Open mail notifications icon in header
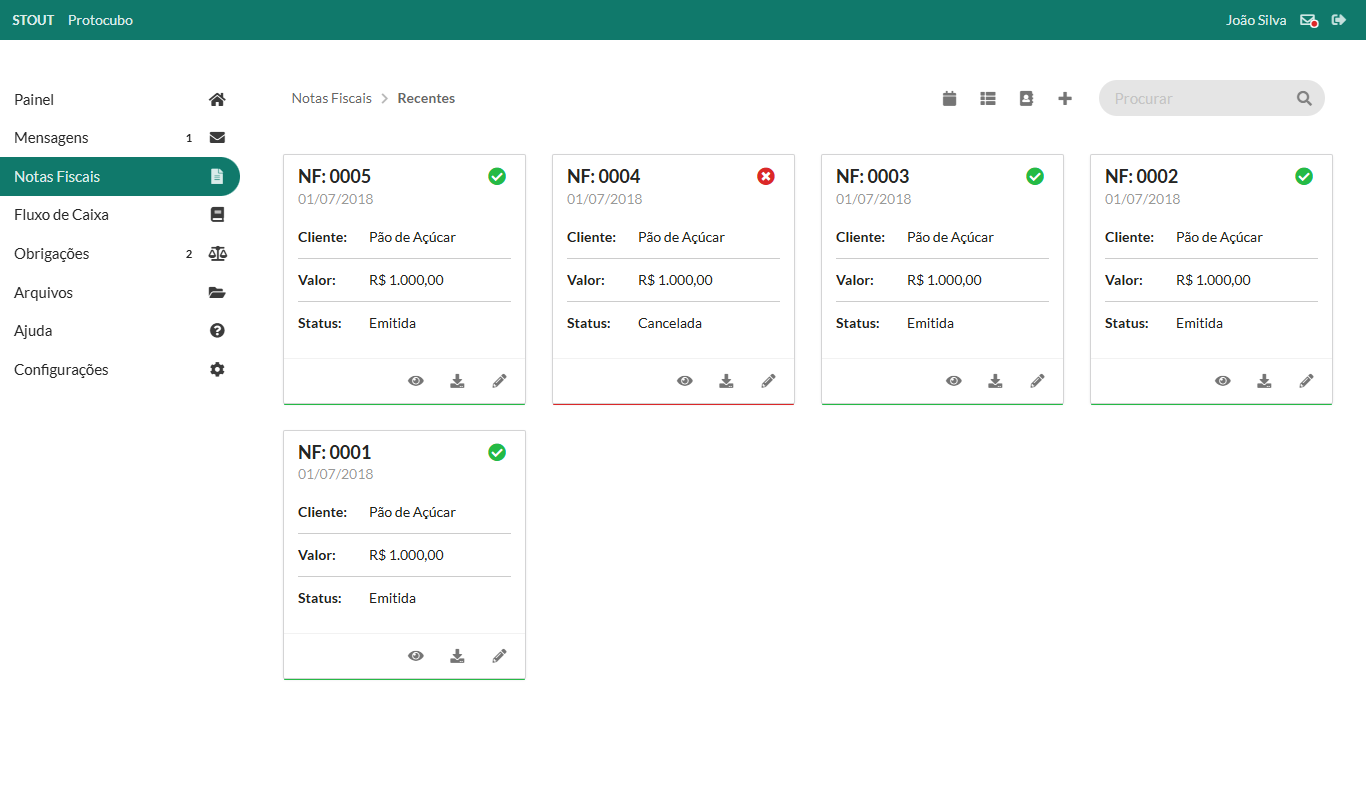The image size is (1366, 800). (1308, 20)
